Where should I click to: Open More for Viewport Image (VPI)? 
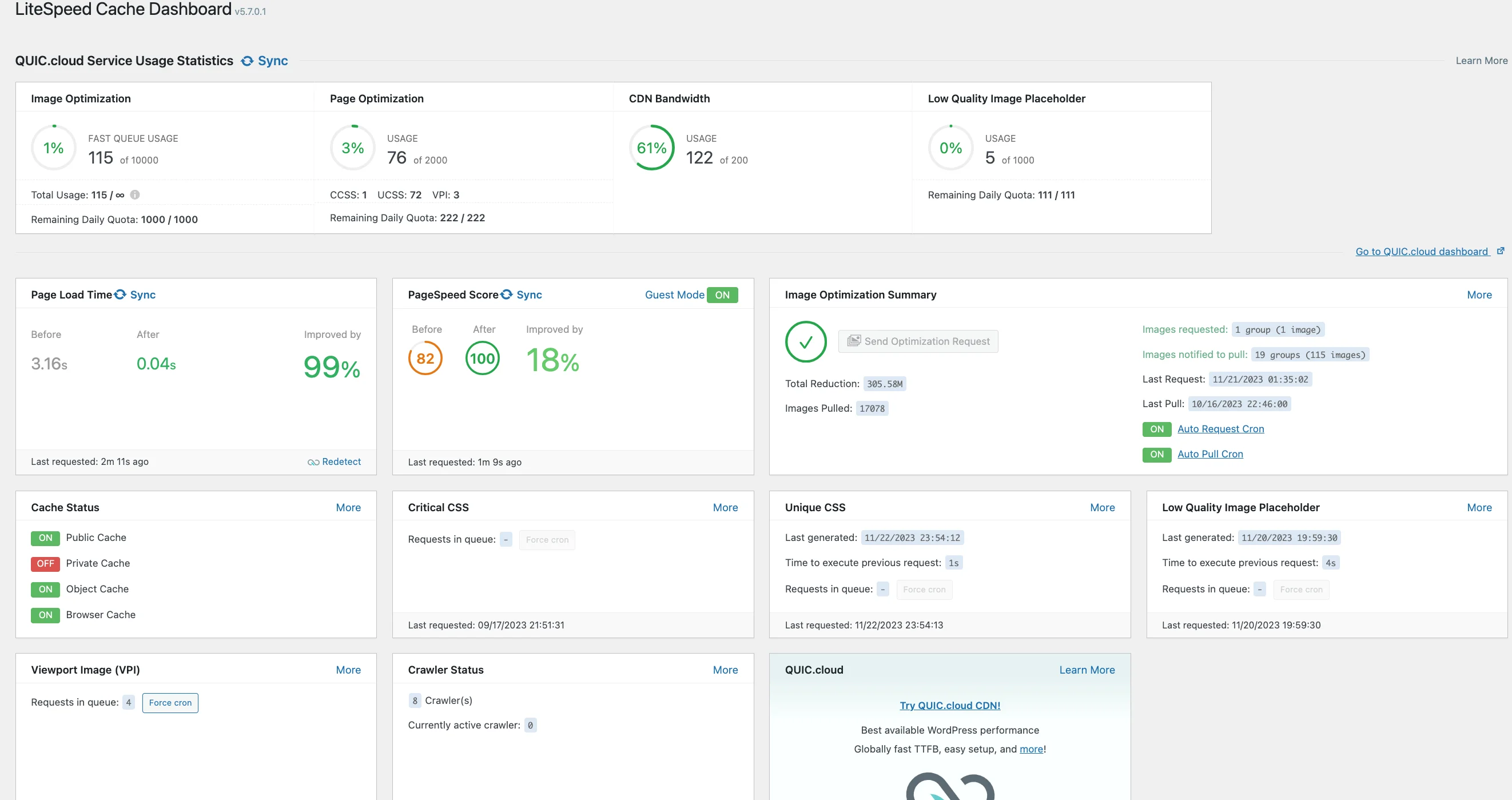click(348, 670)
